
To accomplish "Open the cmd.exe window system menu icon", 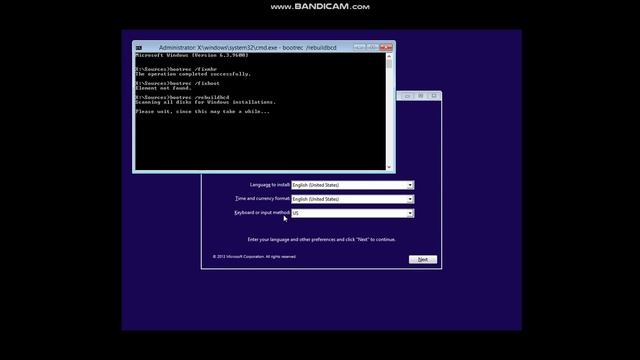I will tap(139, 48).
